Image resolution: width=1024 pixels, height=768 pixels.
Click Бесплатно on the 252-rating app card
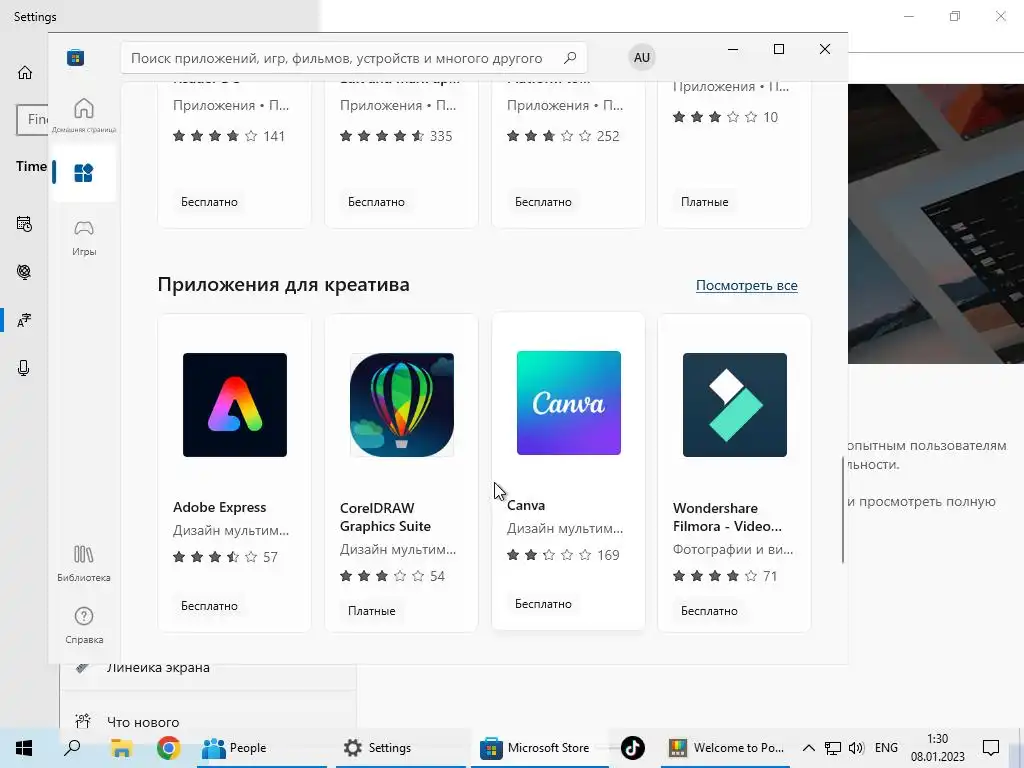(x=543, y=202)
